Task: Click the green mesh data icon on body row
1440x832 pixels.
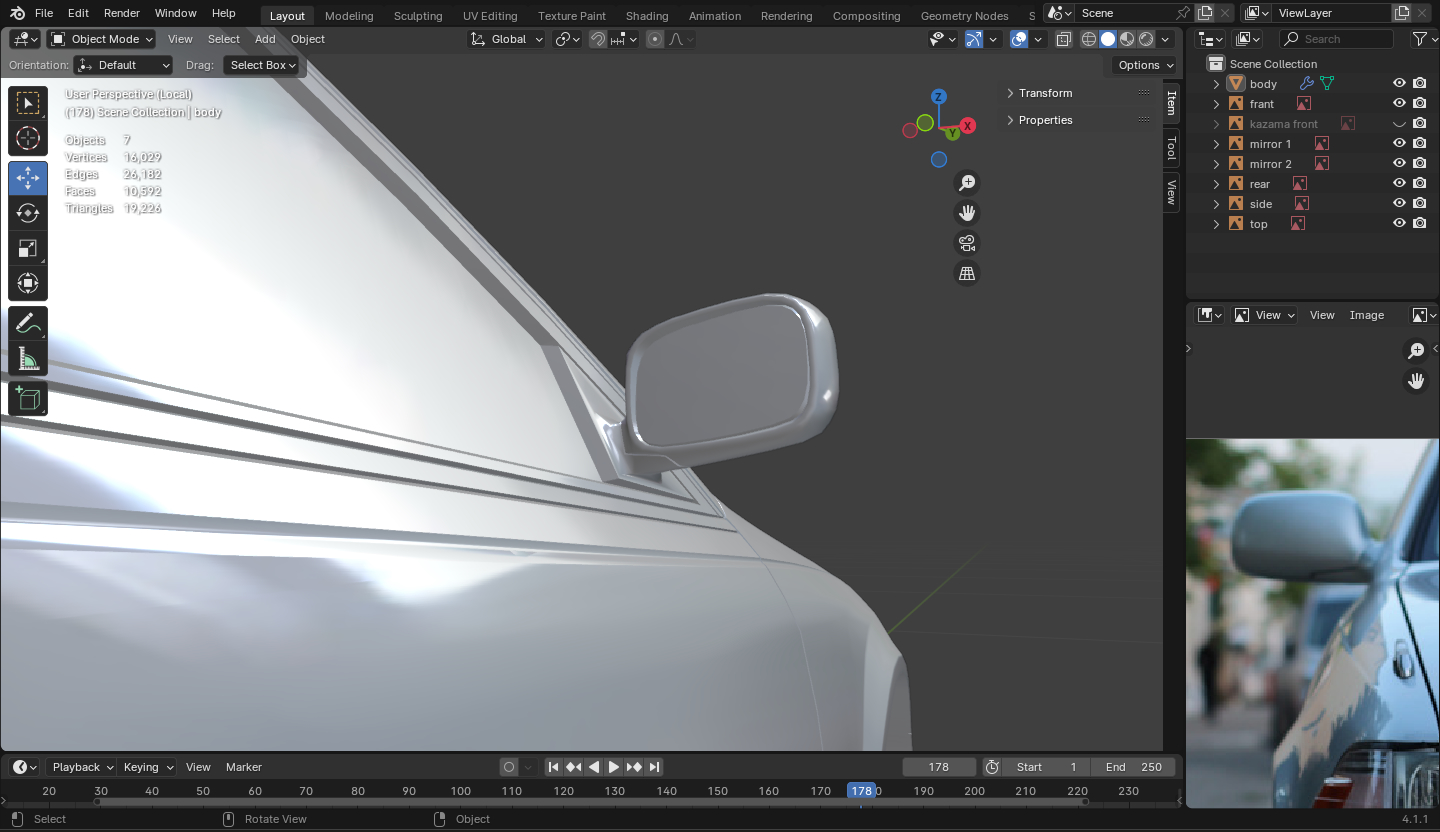Action: point(1327,84)
